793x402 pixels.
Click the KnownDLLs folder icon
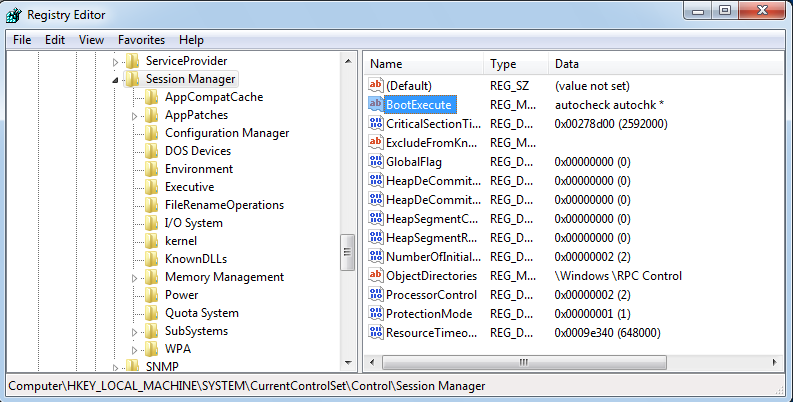(151, 259)
